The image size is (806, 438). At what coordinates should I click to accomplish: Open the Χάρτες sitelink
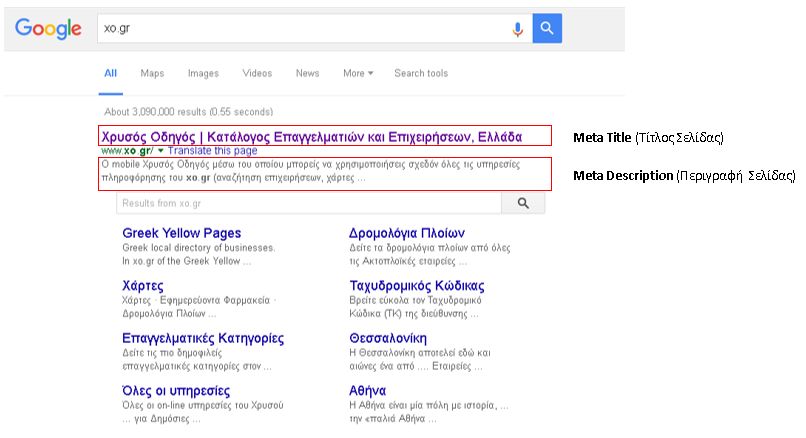pyautogui.click(x=142, y=286)
